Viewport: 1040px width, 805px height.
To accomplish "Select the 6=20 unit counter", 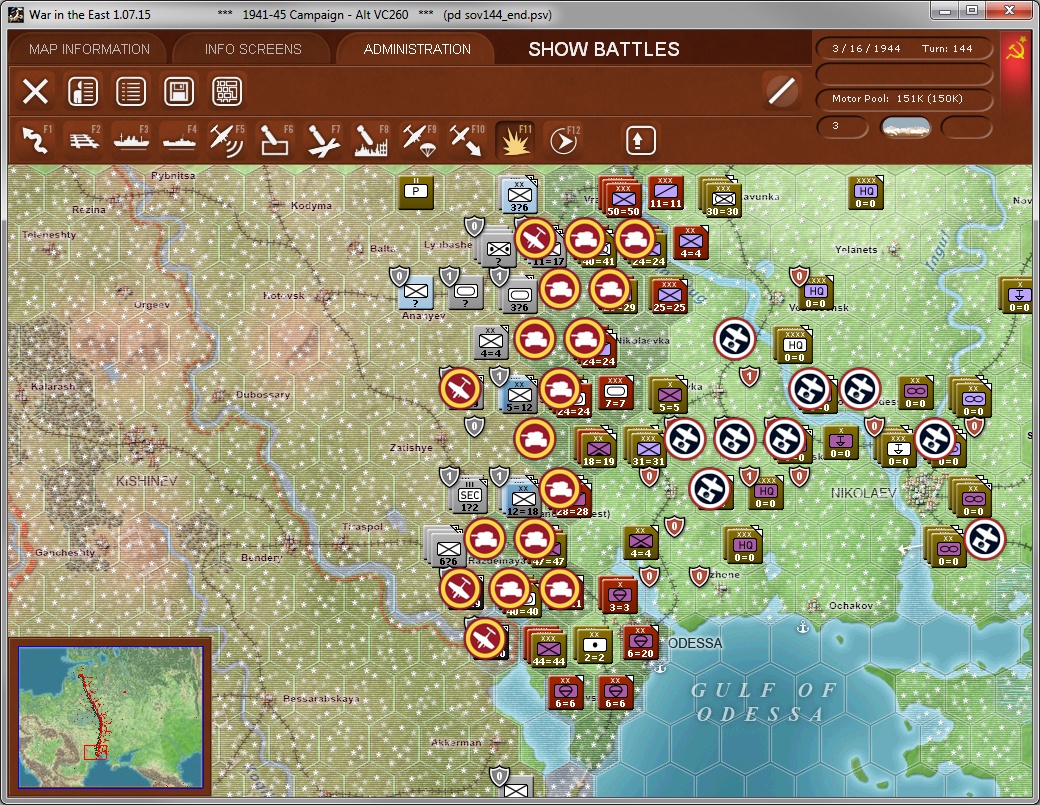I will click(640, 642).
